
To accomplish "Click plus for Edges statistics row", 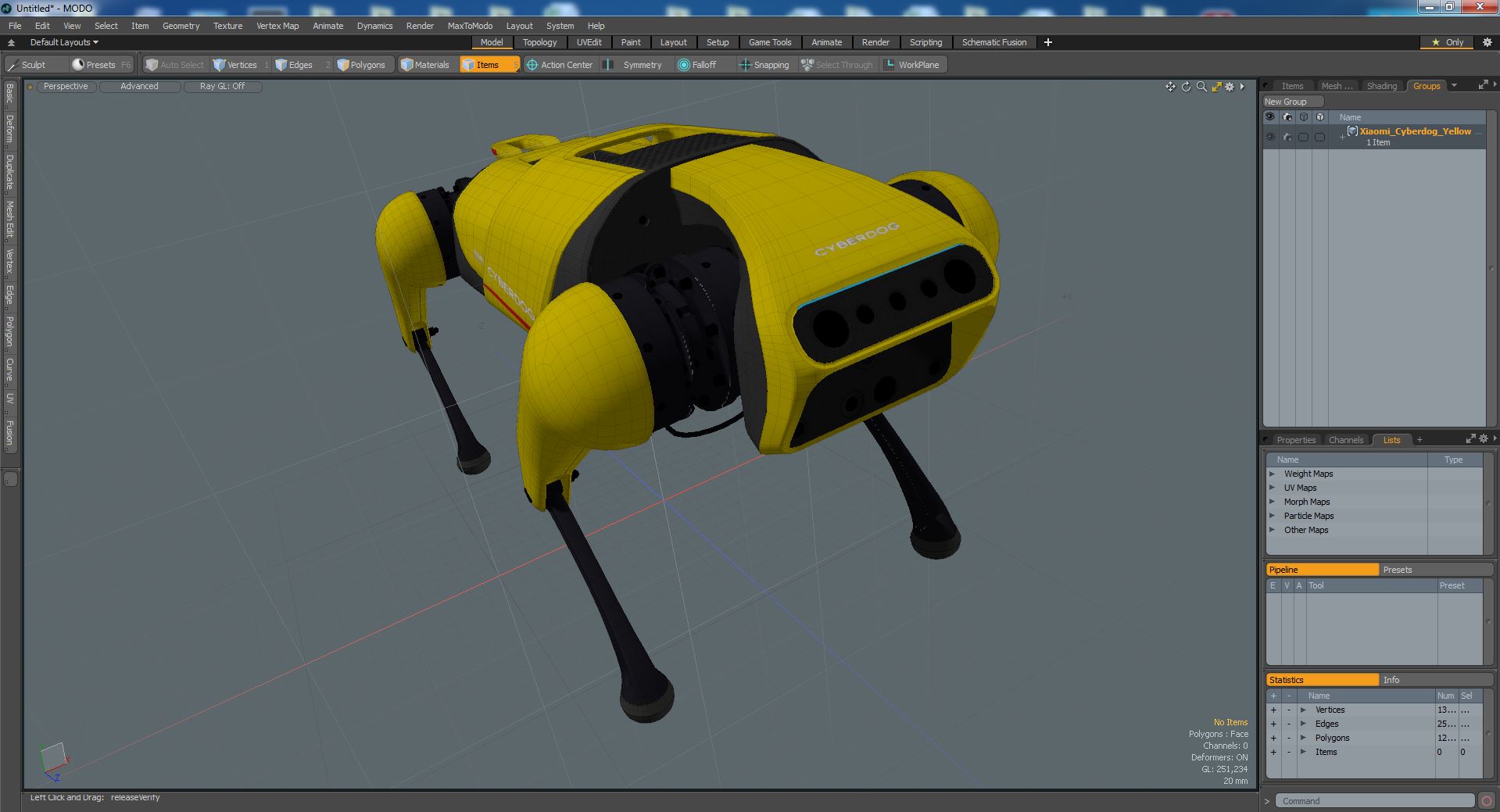I will (x=1273, y=724).
